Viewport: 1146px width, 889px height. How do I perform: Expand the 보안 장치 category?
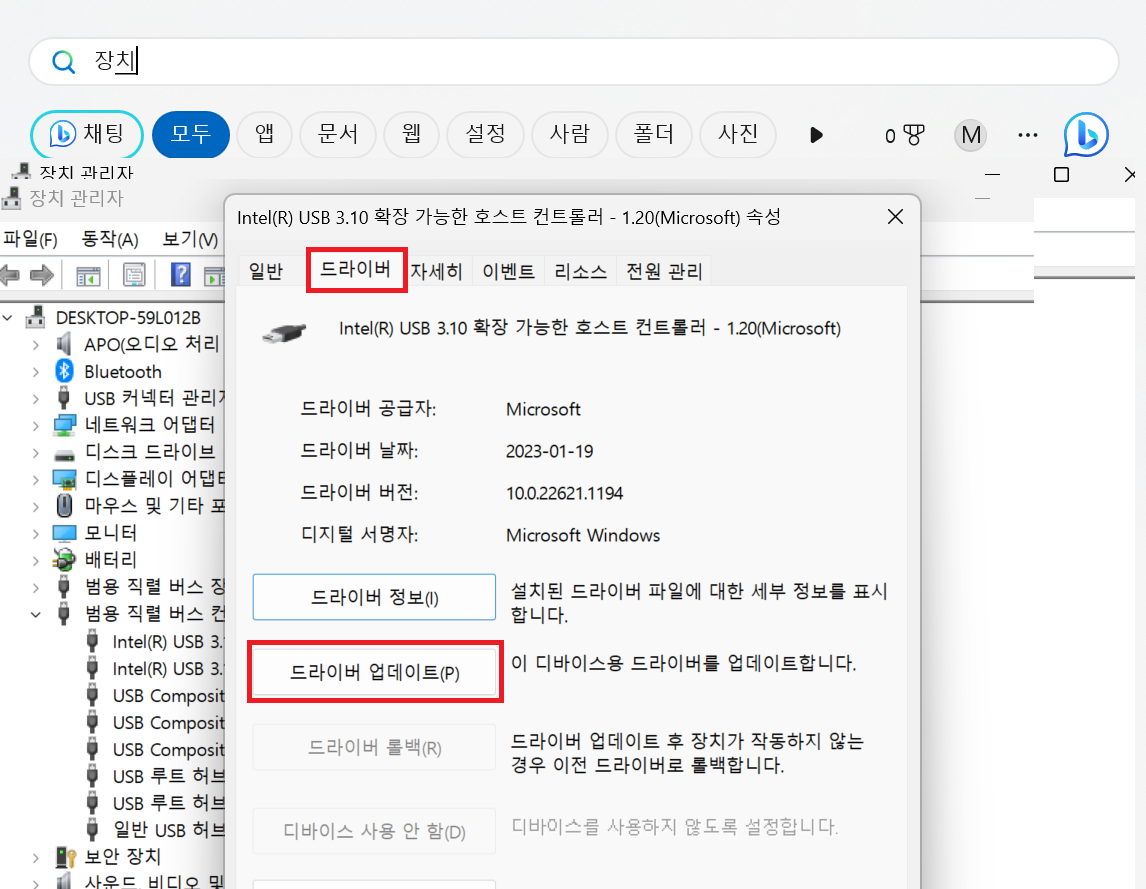pos(35,857)
